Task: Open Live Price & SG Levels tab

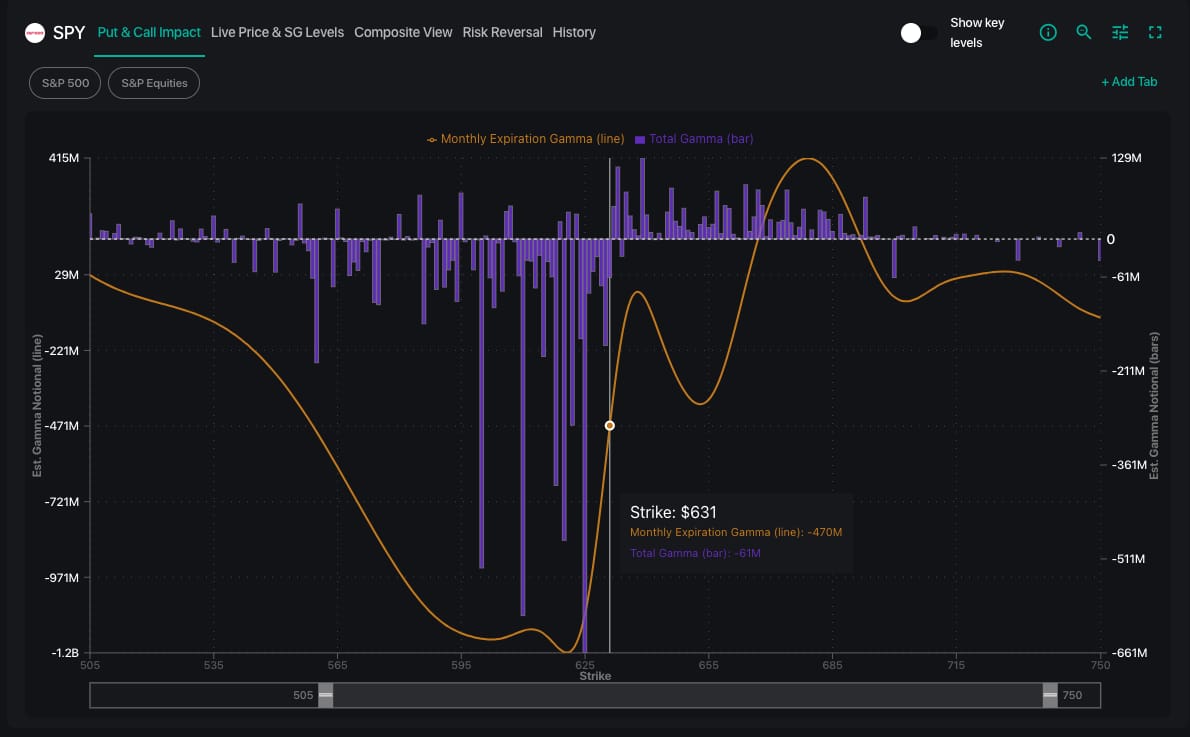Action: tap(277, 33)
